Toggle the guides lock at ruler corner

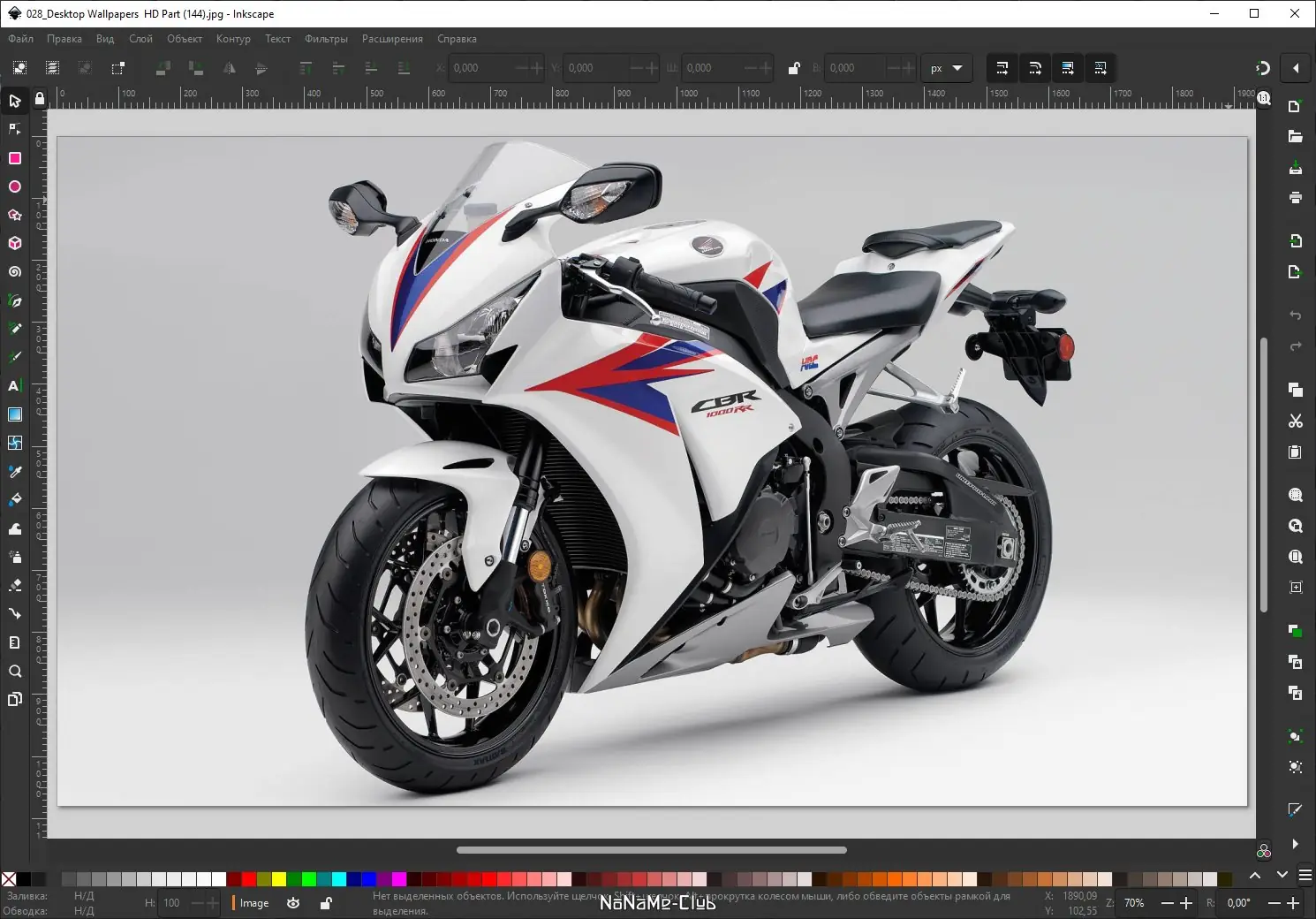[39, 99]
